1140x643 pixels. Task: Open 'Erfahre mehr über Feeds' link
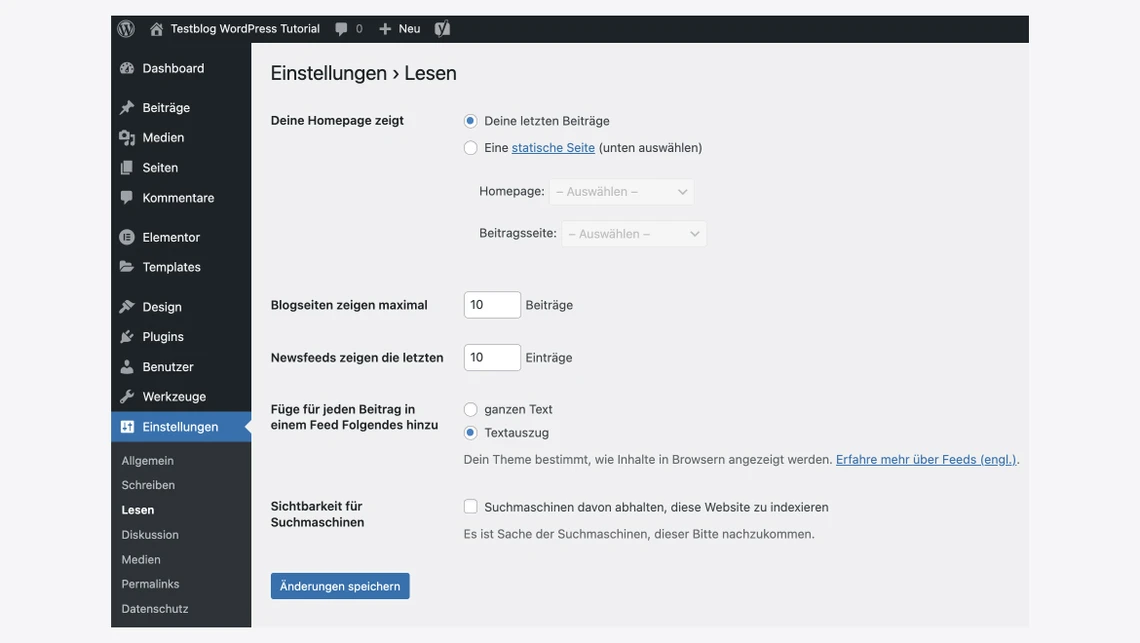point(925,460)
